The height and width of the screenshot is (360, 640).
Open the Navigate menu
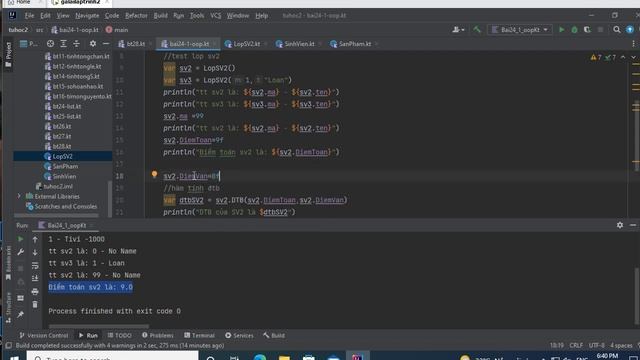click(x=87, y=16)
